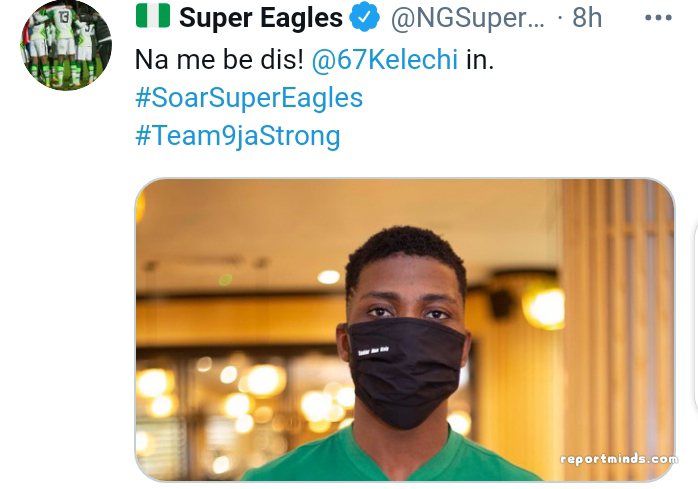Click the separator dot before 8h

558,18
